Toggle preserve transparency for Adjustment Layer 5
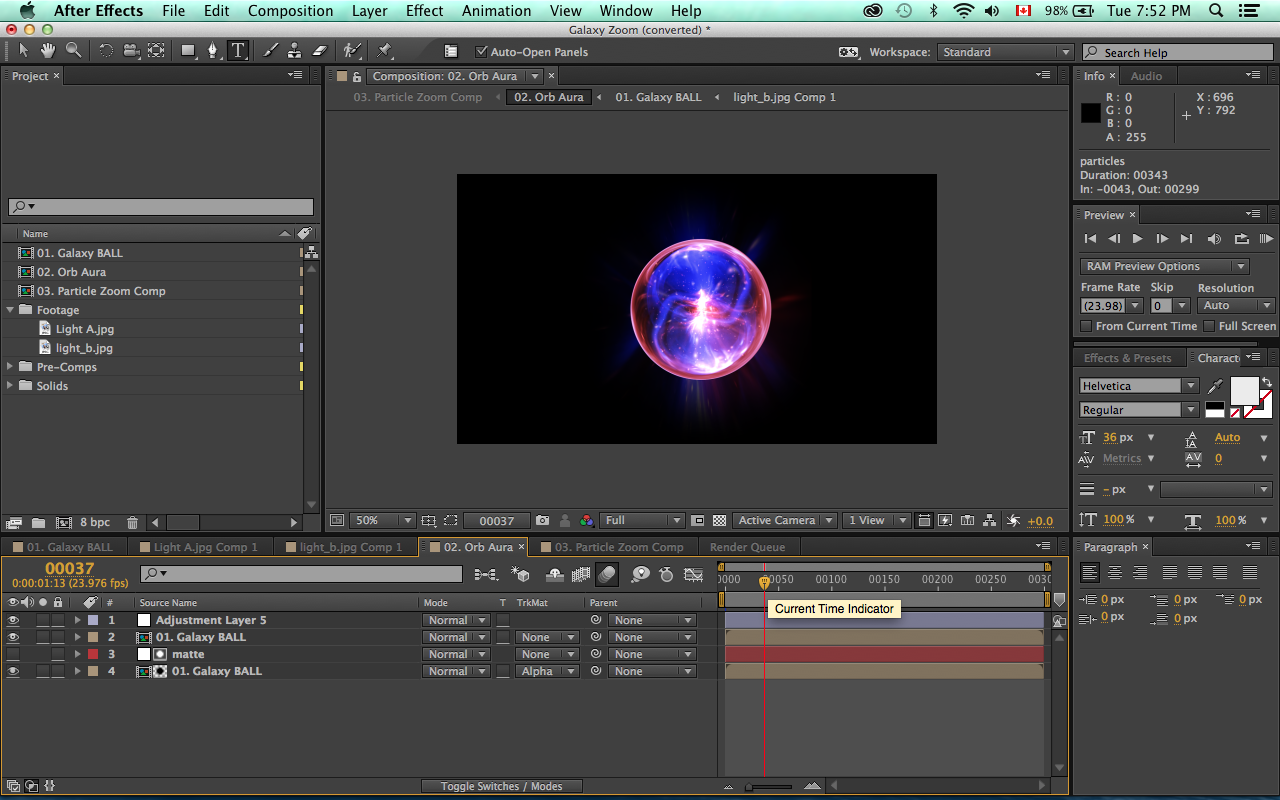Viewport: 1280px width, 800px height. click(503, 620)
